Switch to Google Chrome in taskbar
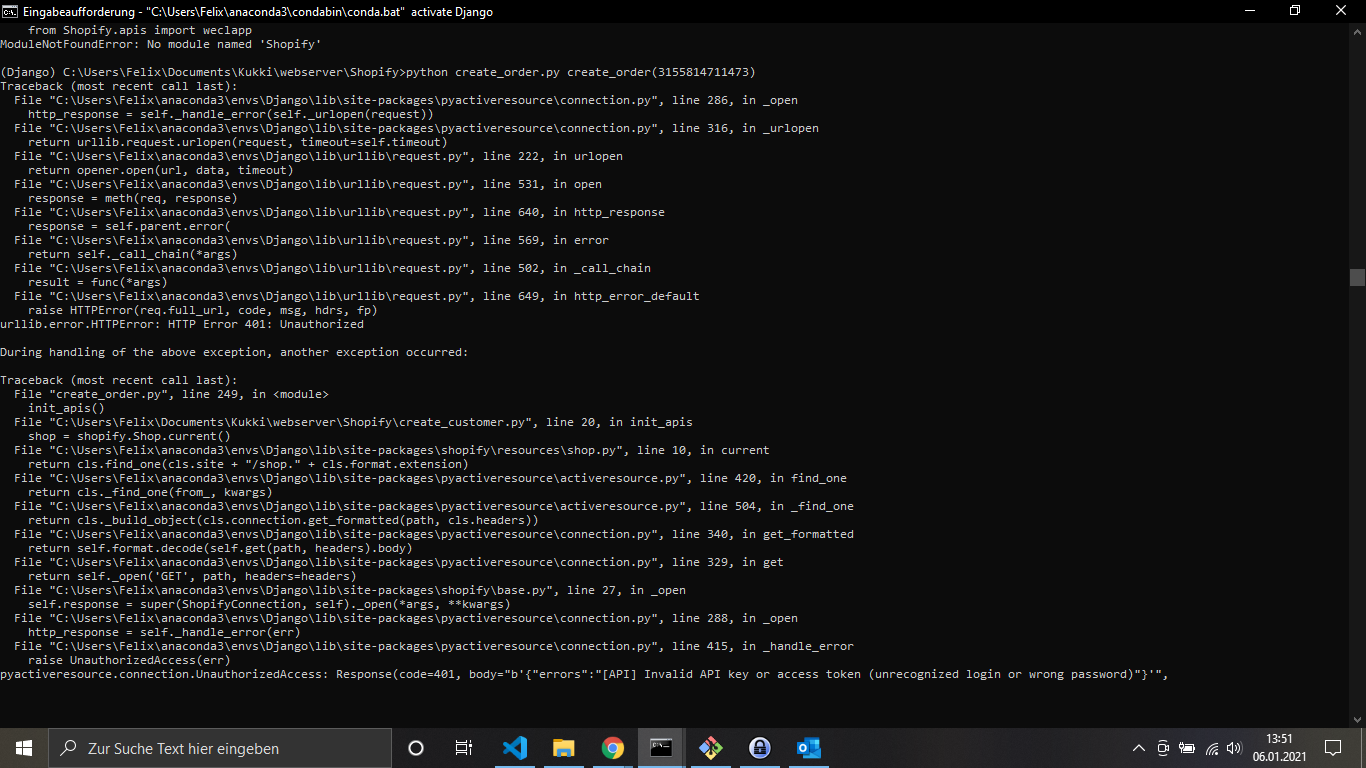 click(612, 747)
